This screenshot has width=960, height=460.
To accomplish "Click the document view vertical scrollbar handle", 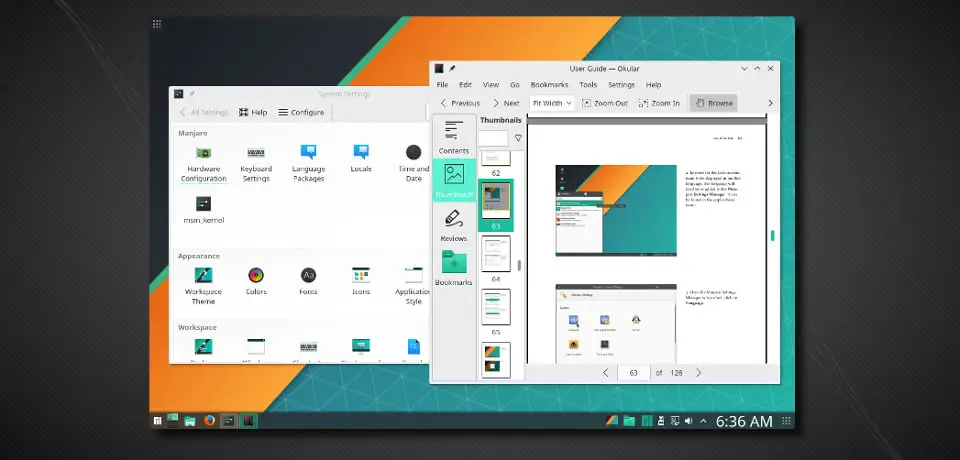I will click(773, 235).
